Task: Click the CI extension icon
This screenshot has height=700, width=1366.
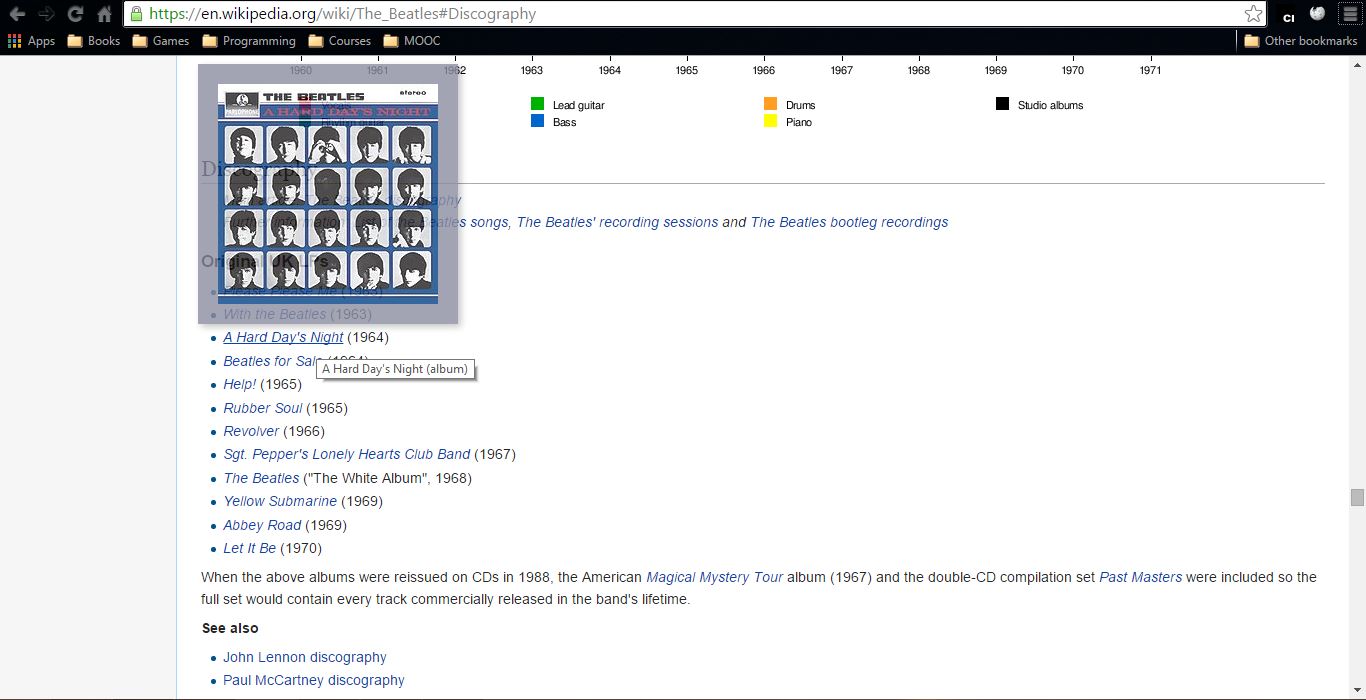Action: (x=1289, y=15)
